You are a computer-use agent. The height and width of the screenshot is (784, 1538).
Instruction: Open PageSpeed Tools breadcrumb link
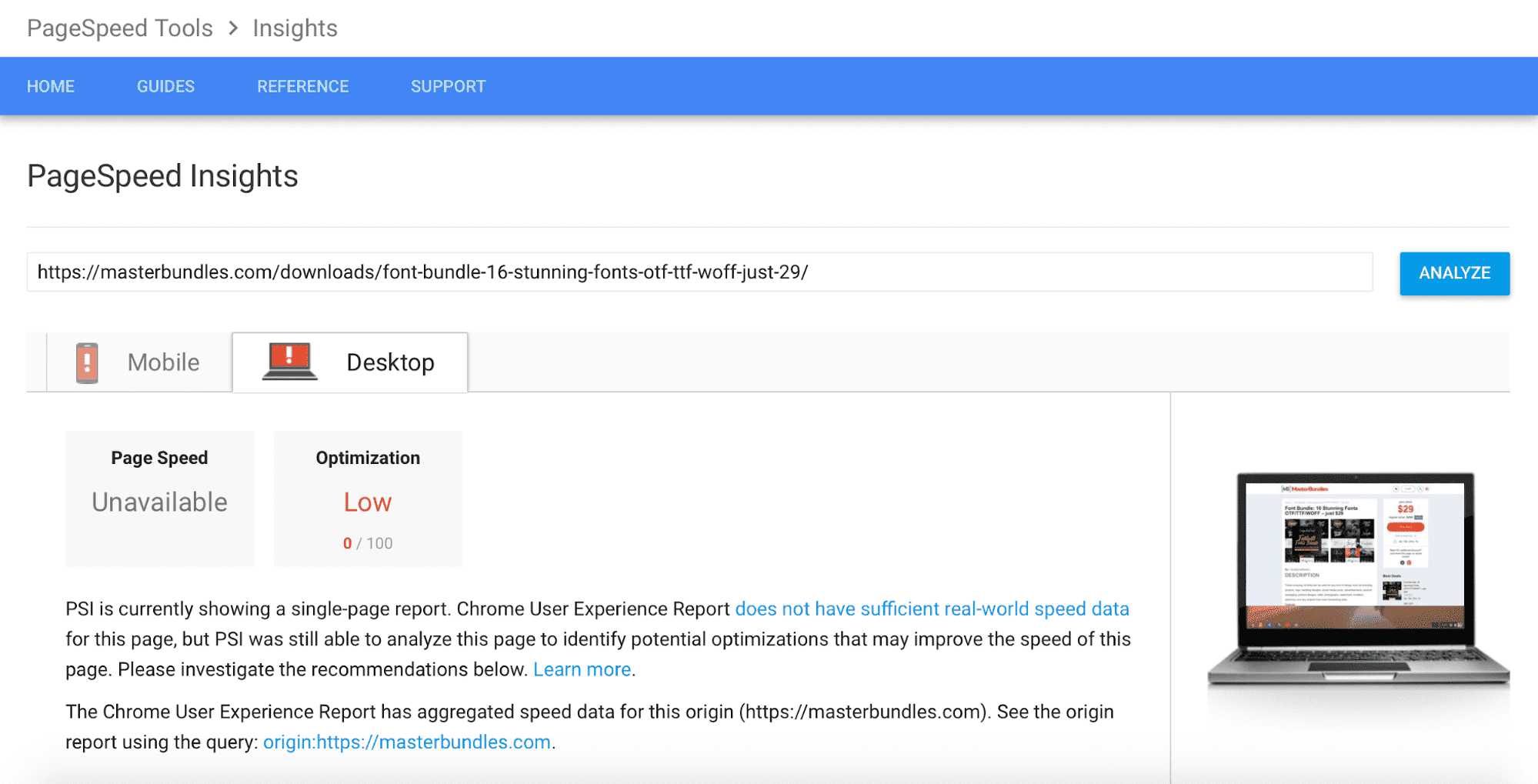pos(120,28)
